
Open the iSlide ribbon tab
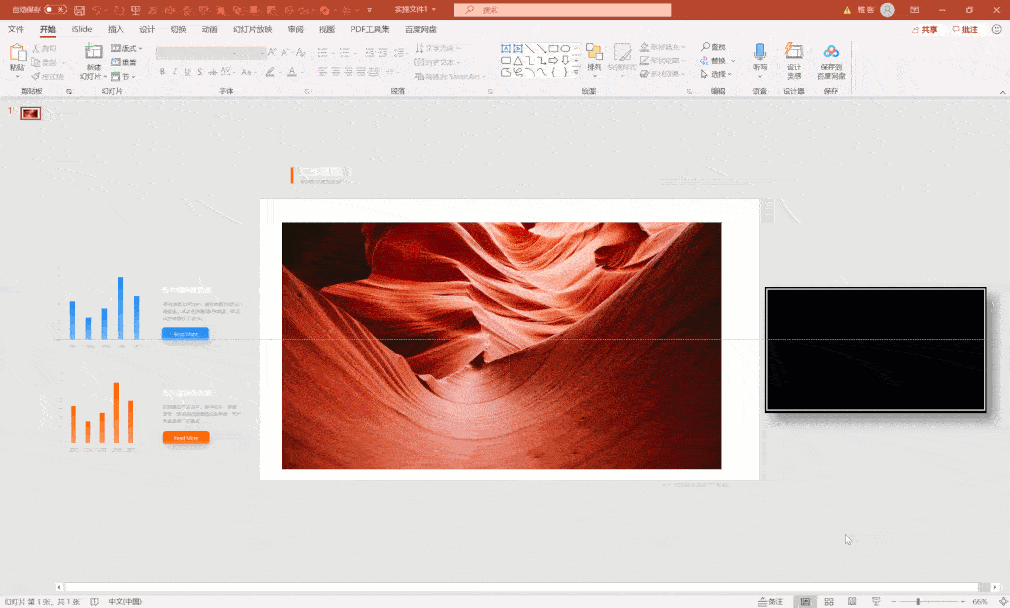click(x=82, y=29)
